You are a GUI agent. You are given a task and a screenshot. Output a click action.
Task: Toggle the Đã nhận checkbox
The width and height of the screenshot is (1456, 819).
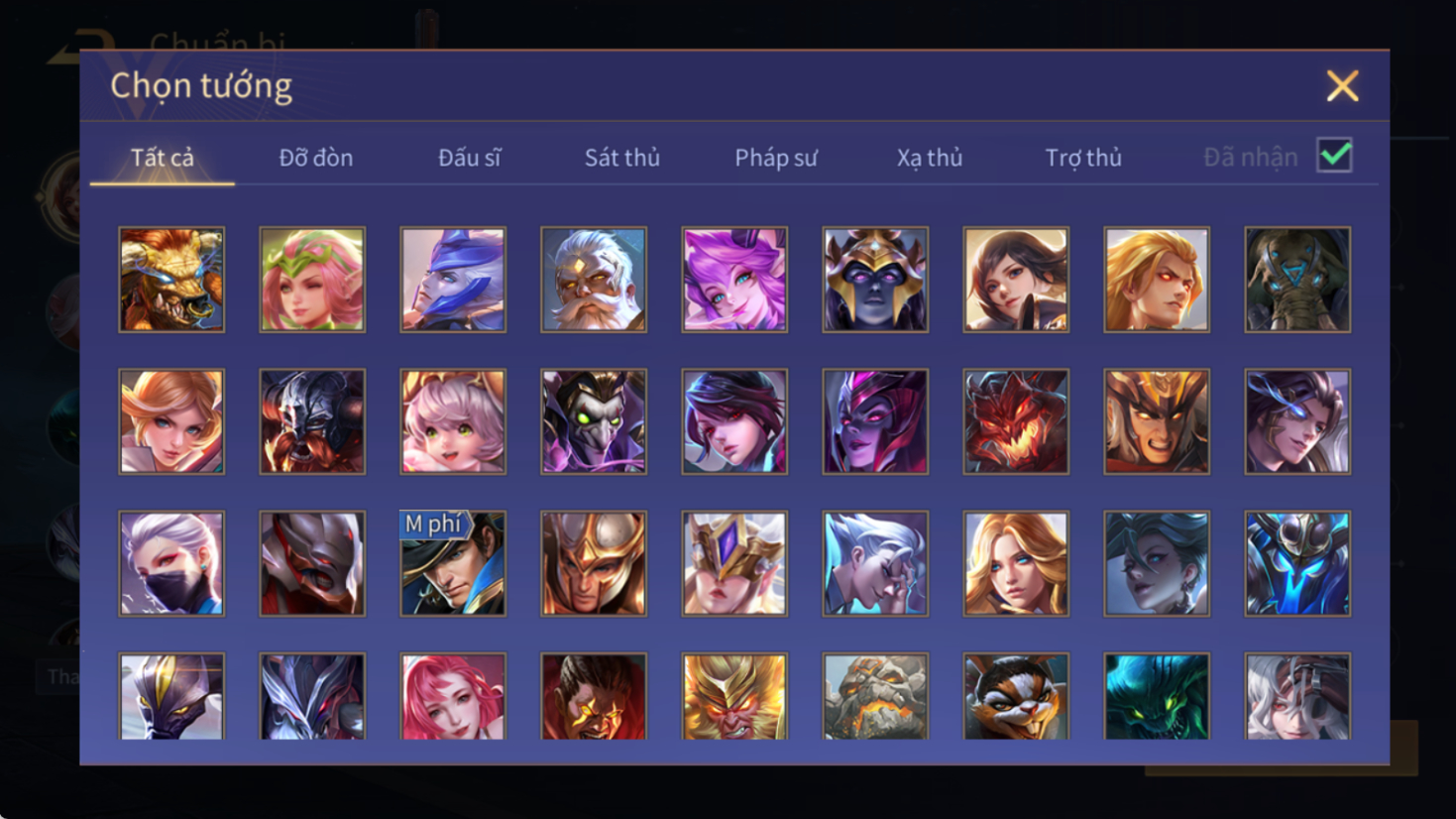(x=1335, y=156)
